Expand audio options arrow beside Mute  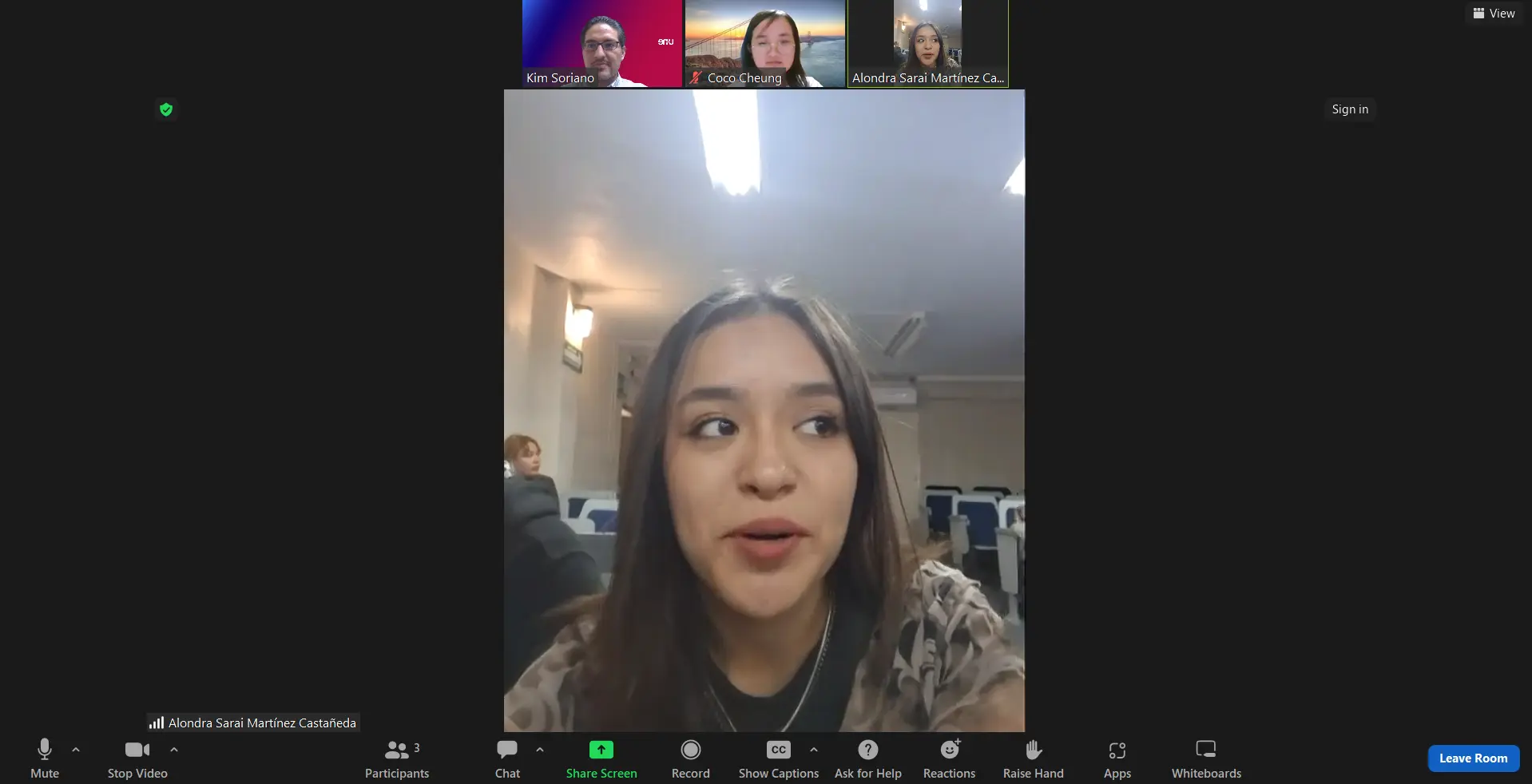coord(76,750)
